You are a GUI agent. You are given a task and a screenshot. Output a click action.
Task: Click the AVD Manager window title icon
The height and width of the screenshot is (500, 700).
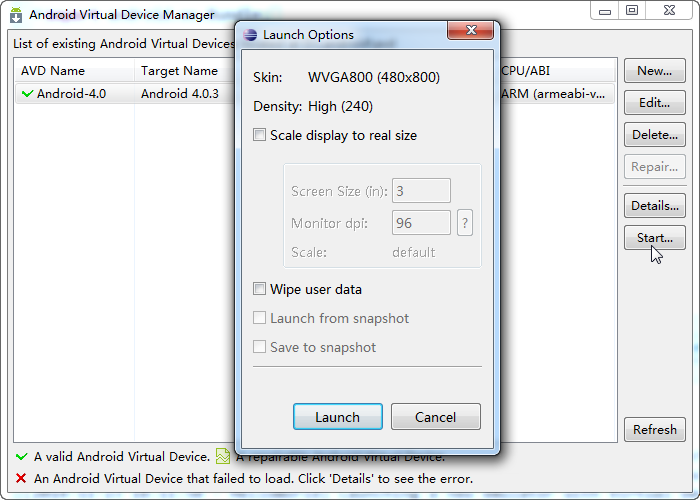16,15
